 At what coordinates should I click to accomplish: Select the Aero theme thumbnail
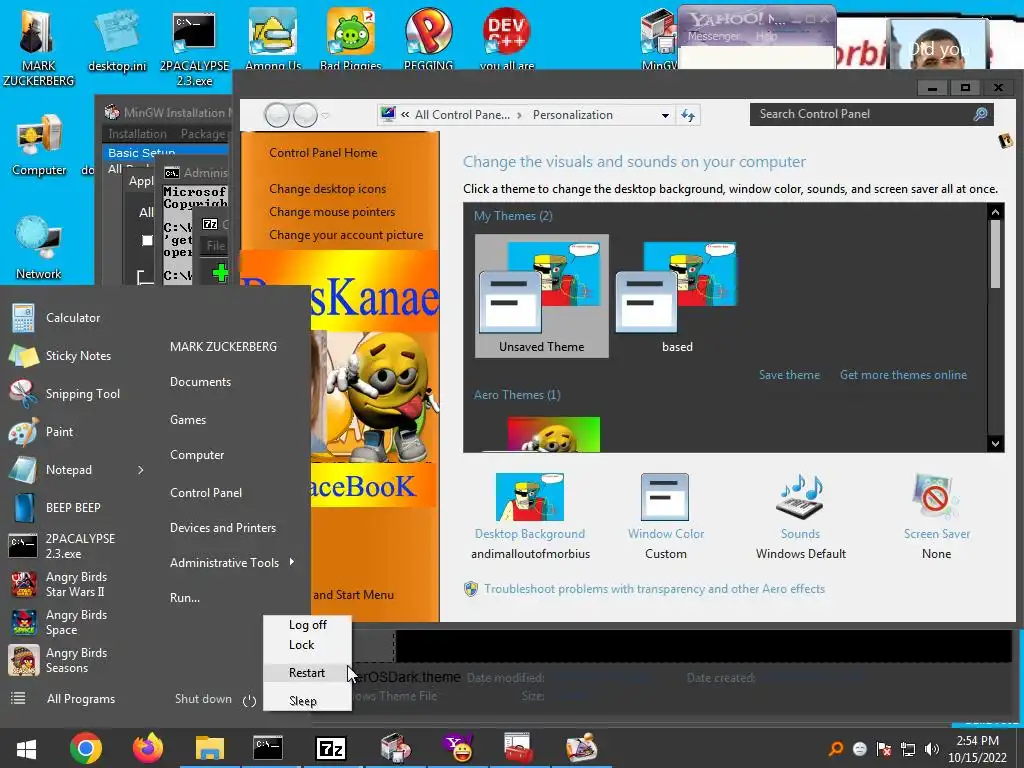(x=553, y=434)
